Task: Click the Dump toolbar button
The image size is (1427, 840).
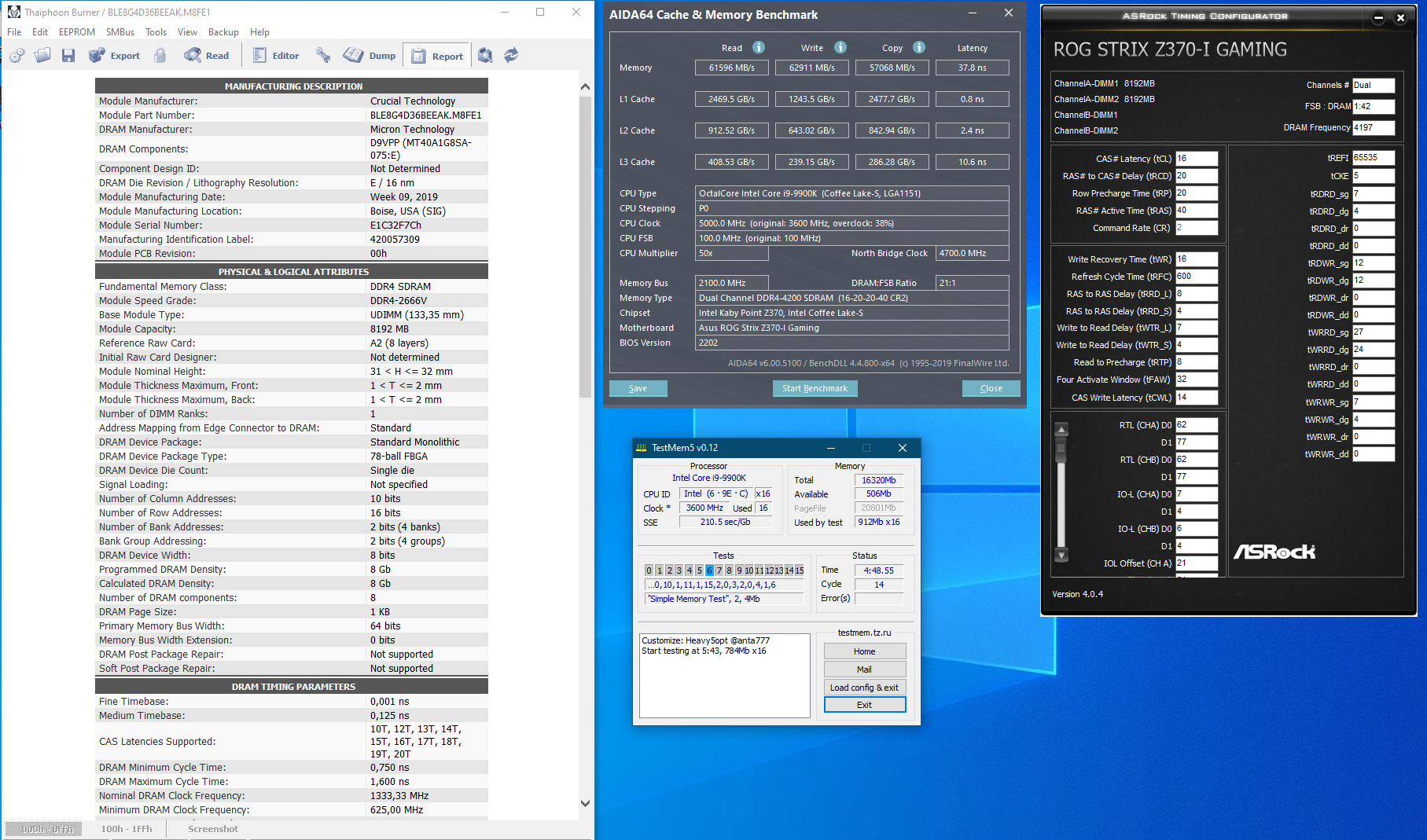Action: point(370,55)
